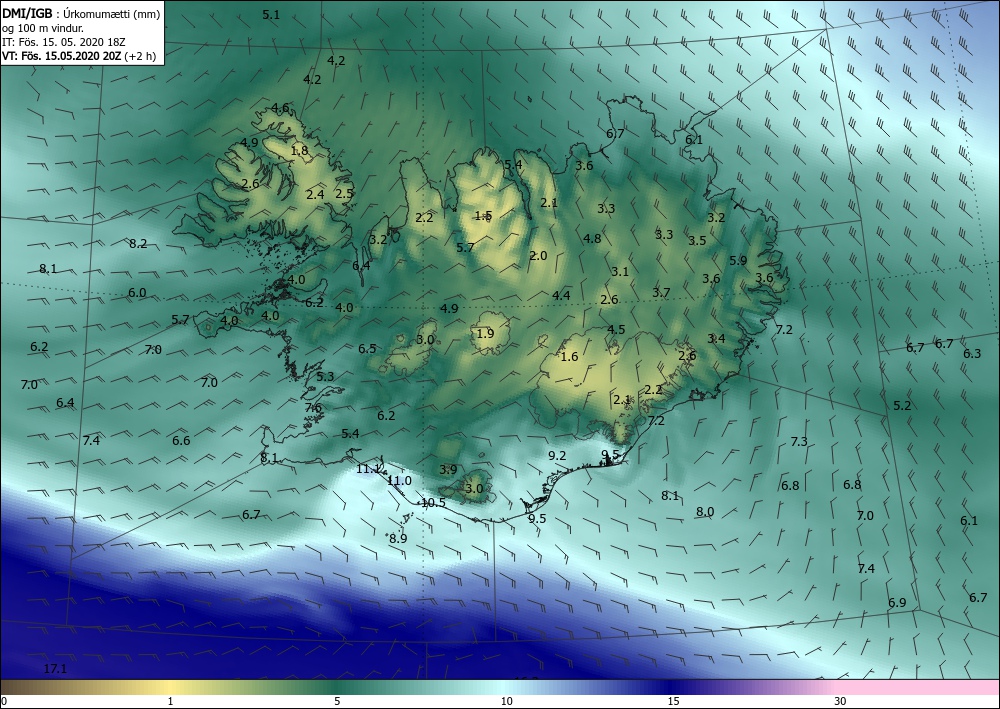This screenshot has height=709, width=1000.
Task: Click the 2.0 value on the map
Action: (538, 256)
